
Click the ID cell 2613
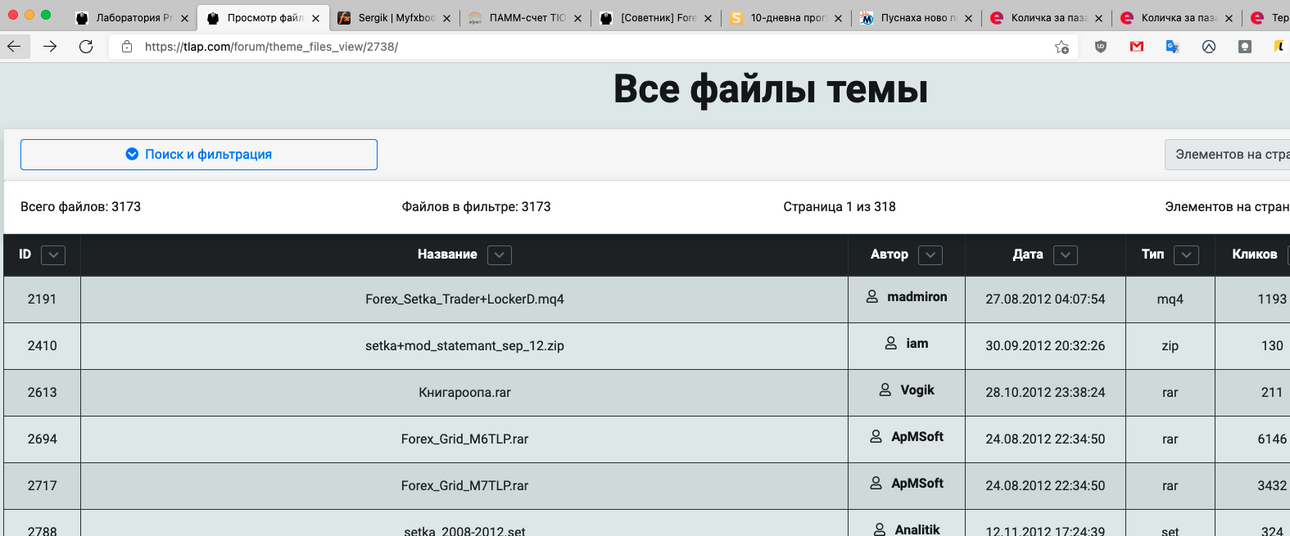click(42, 392)
